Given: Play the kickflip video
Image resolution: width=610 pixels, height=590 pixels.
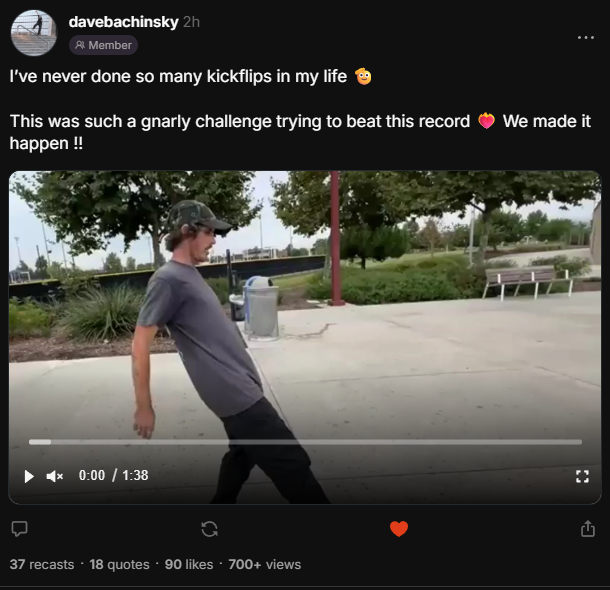Looking at the screenshot, I should [x=29, y=476].
